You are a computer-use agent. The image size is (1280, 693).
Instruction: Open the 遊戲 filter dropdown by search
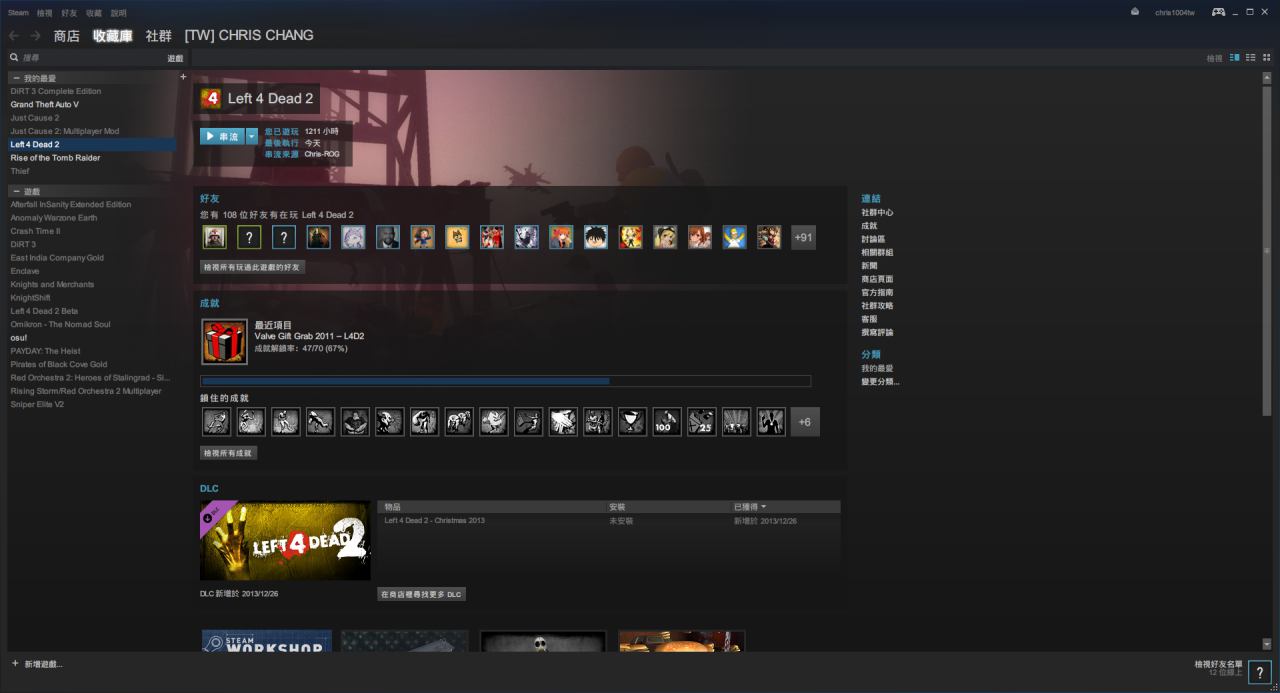175,58
